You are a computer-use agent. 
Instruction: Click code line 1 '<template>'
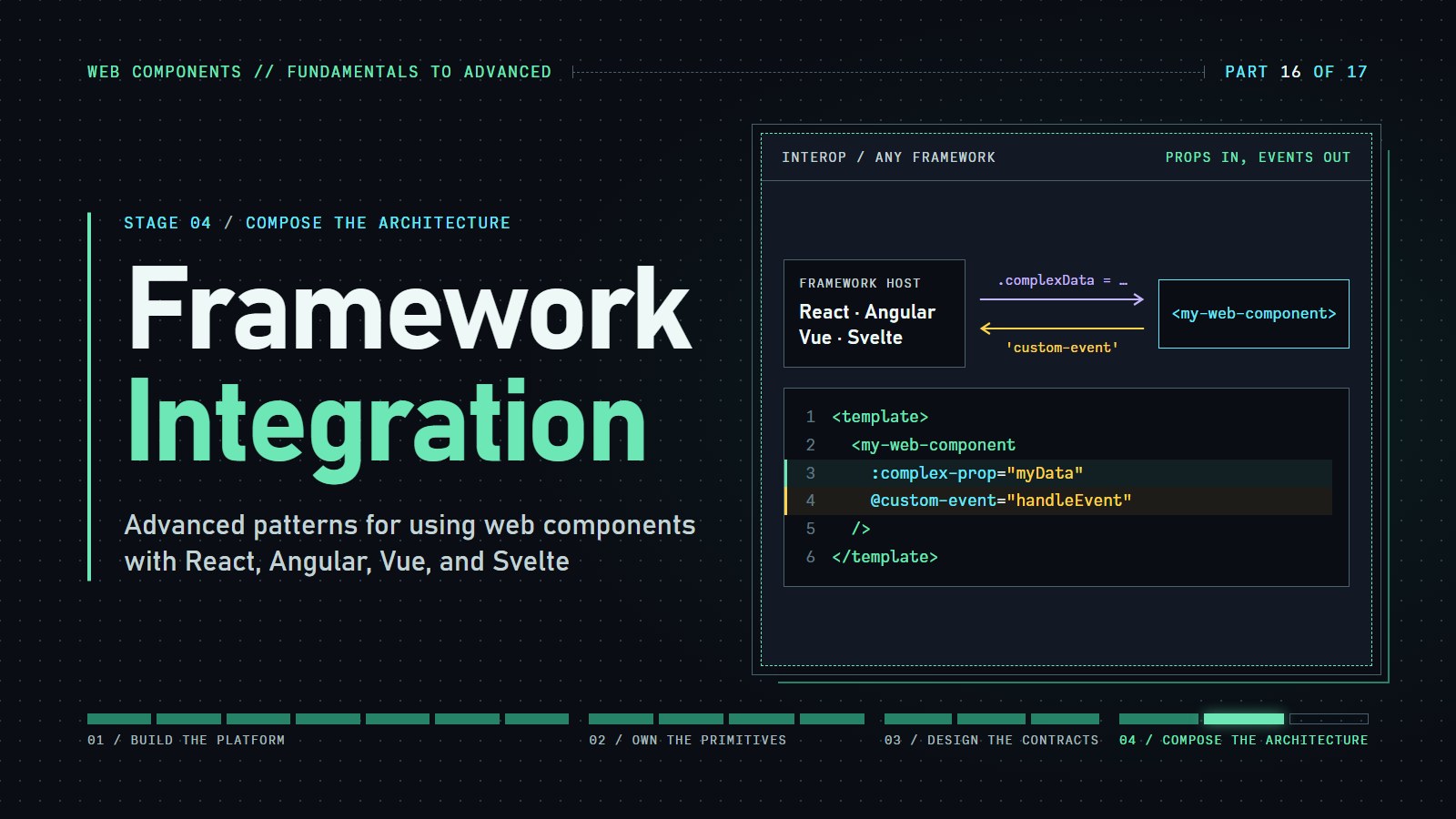[x=880, y=417]
